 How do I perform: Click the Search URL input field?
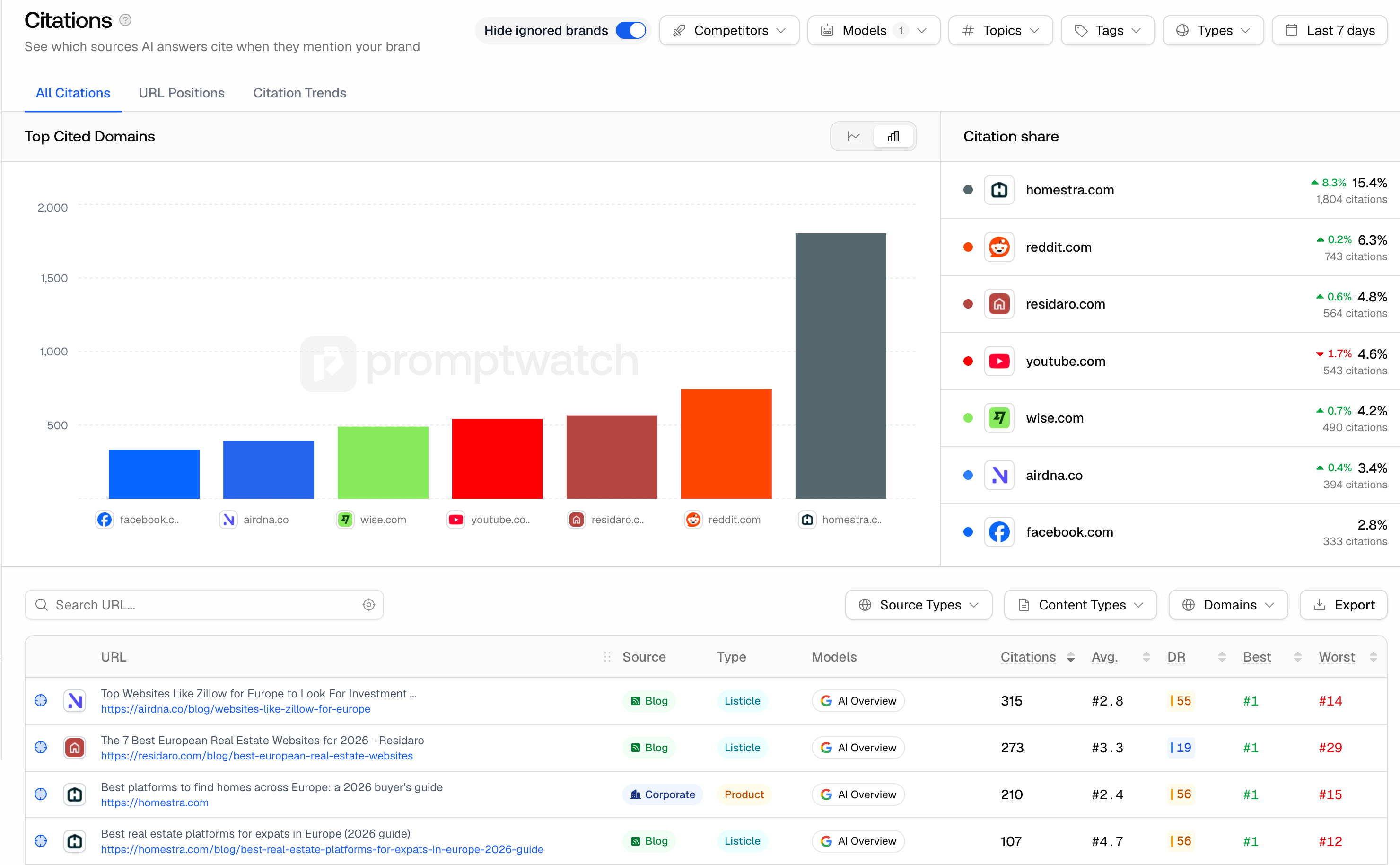click(x=204, y=605)
